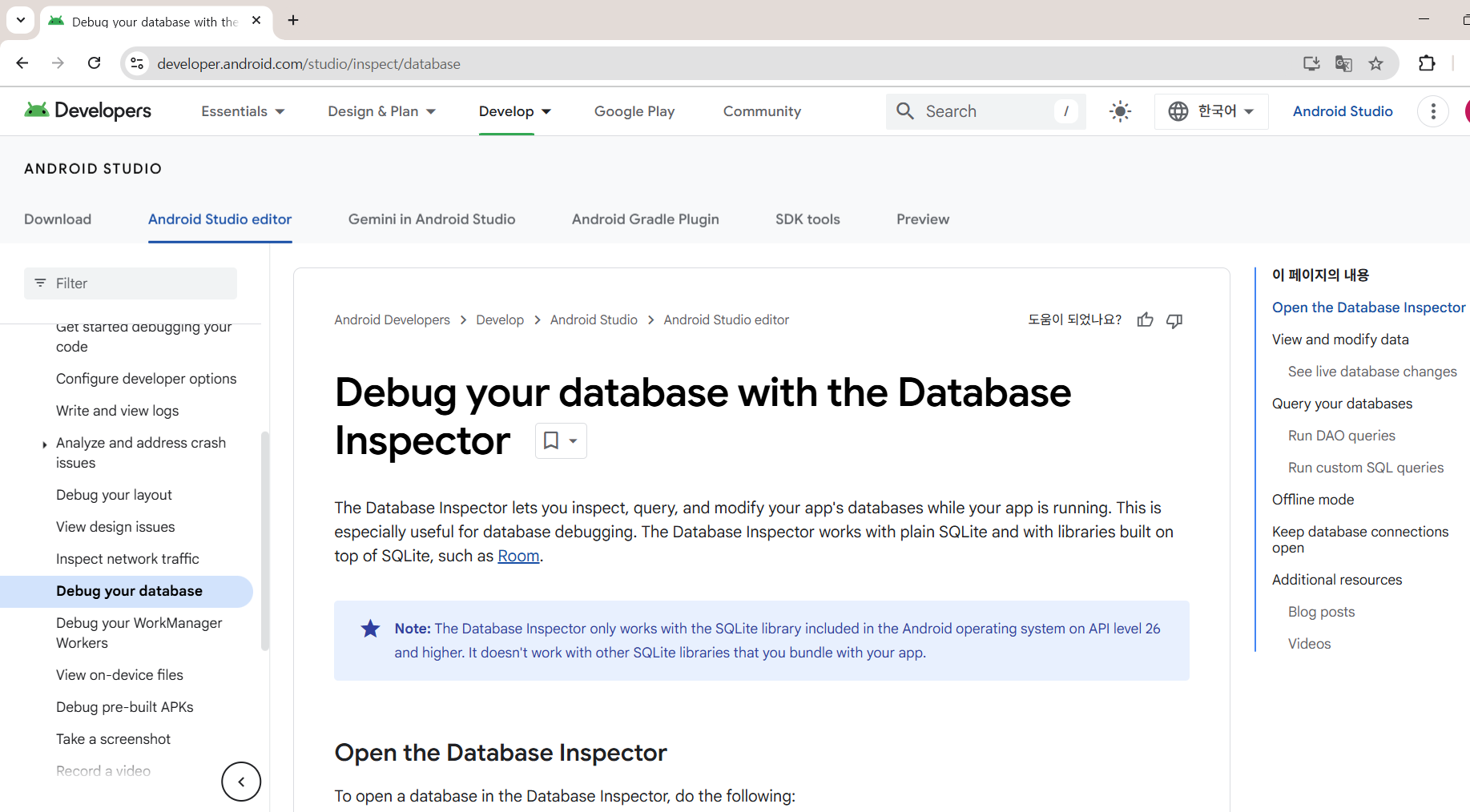The height and width of the screenshot is (812, 1470).
Task: Click the Android Developers breadcrumb
Action: pos(392,320)
